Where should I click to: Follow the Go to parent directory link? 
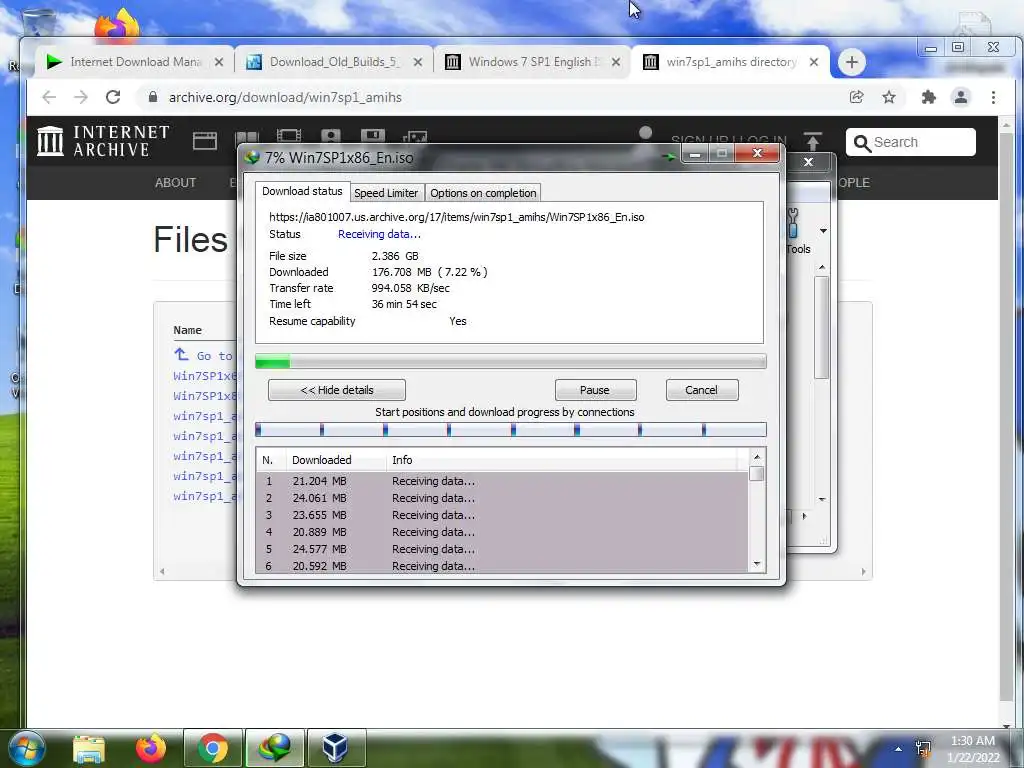tap(204, 355)
